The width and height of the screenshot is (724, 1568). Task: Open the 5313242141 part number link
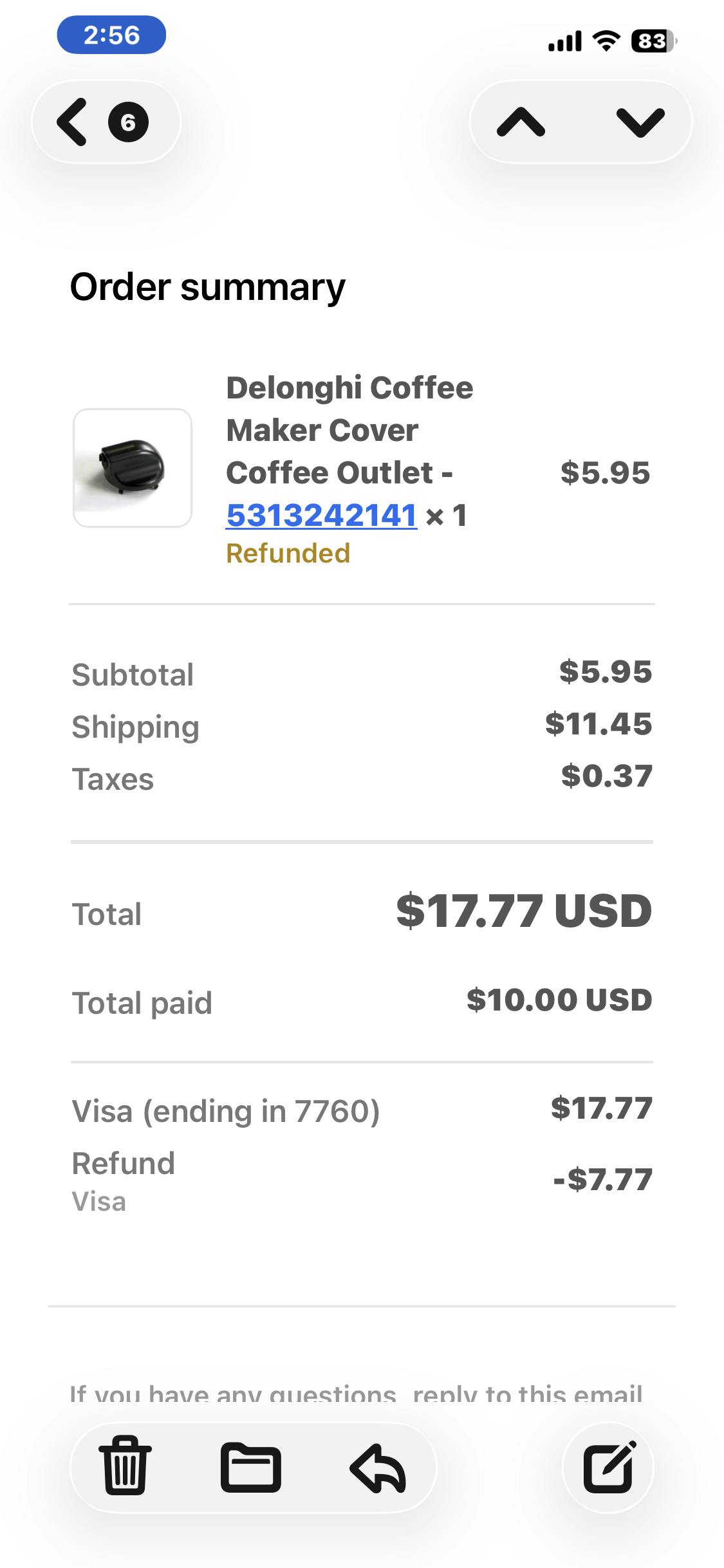pyautogui.click(x=322, y=515)
